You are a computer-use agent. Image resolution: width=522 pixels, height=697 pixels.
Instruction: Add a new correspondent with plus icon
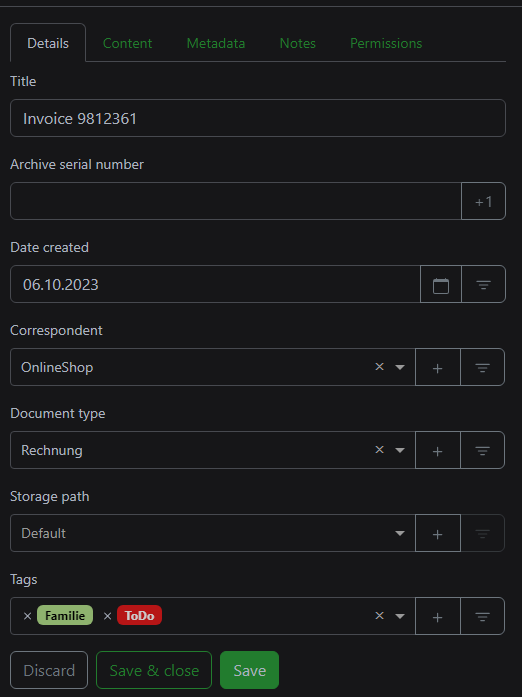coord(438,367)
